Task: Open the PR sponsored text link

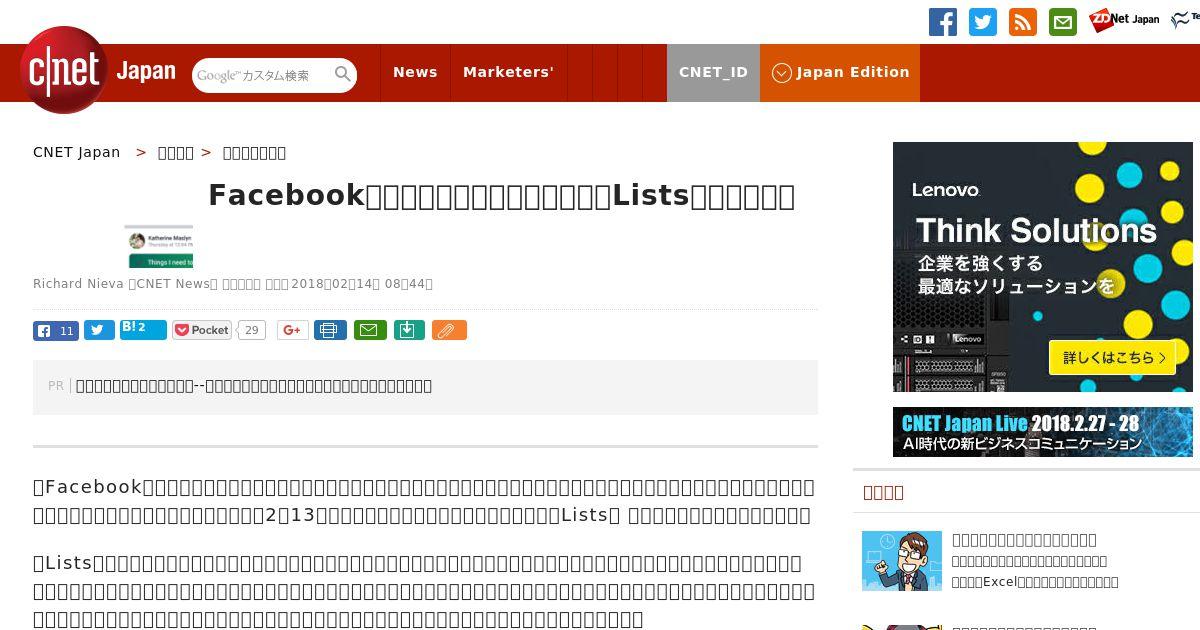Action: click(x=254, y=385)
